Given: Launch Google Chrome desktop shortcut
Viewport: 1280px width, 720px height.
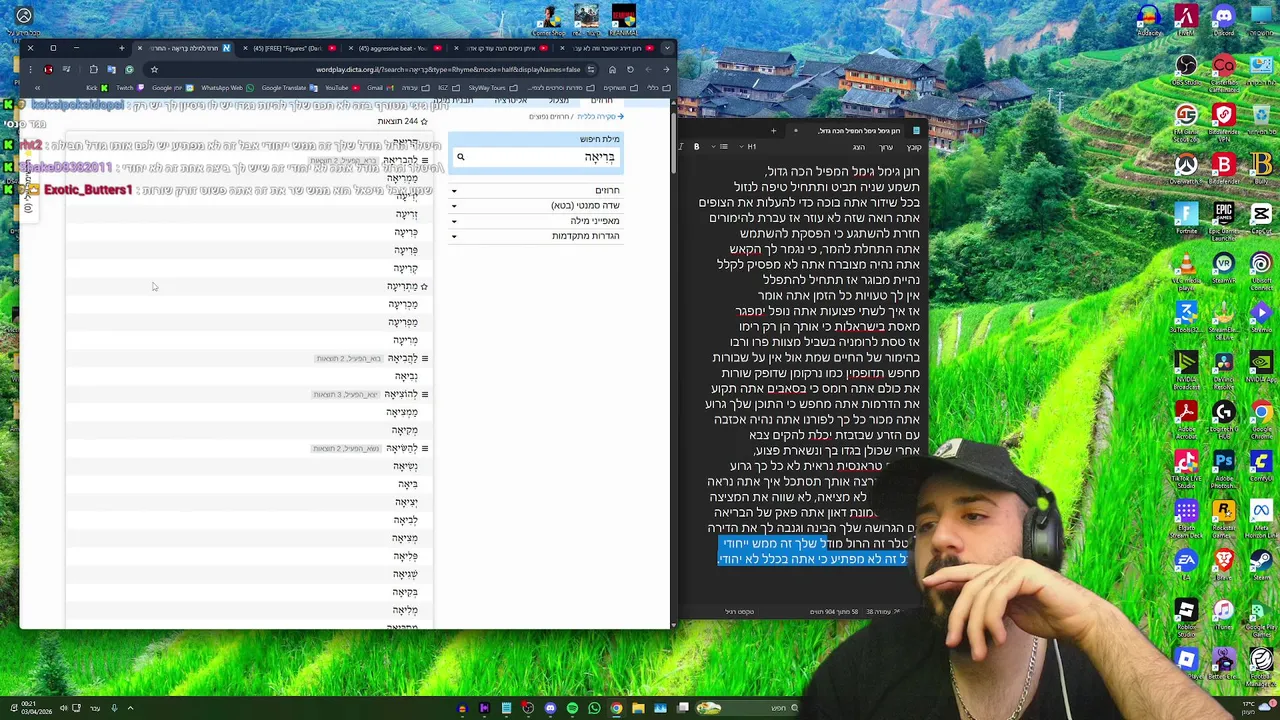Looking at the screenshot, I should point(1261,412).
